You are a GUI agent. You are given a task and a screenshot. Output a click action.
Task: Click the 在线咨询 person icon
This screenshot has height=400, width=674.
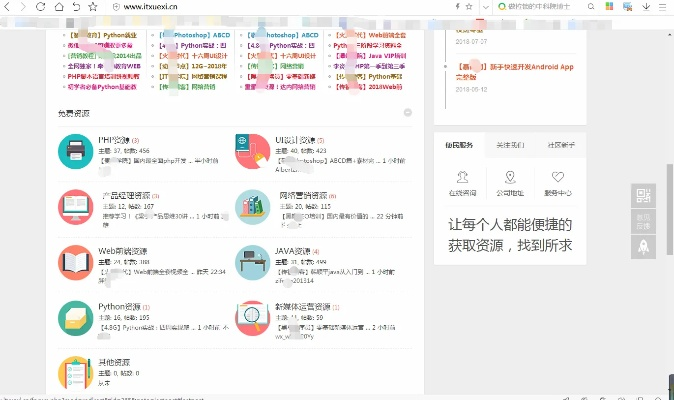tap(463, 177)
